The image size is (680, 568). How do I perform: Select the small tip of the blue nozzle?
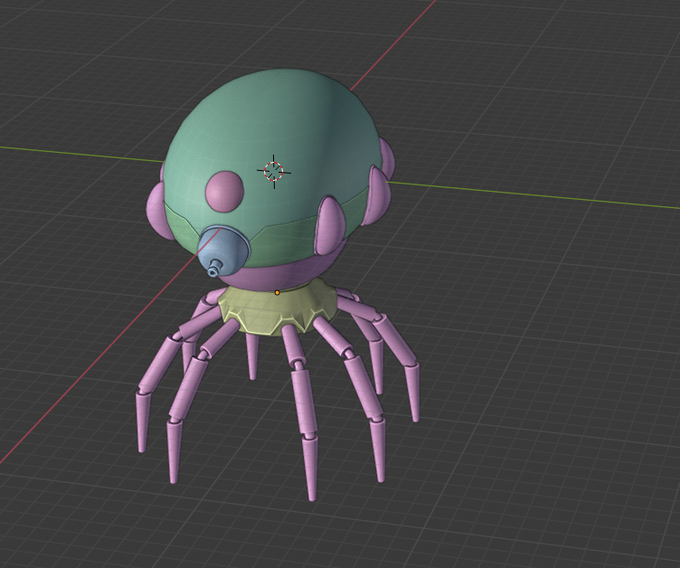213,268
